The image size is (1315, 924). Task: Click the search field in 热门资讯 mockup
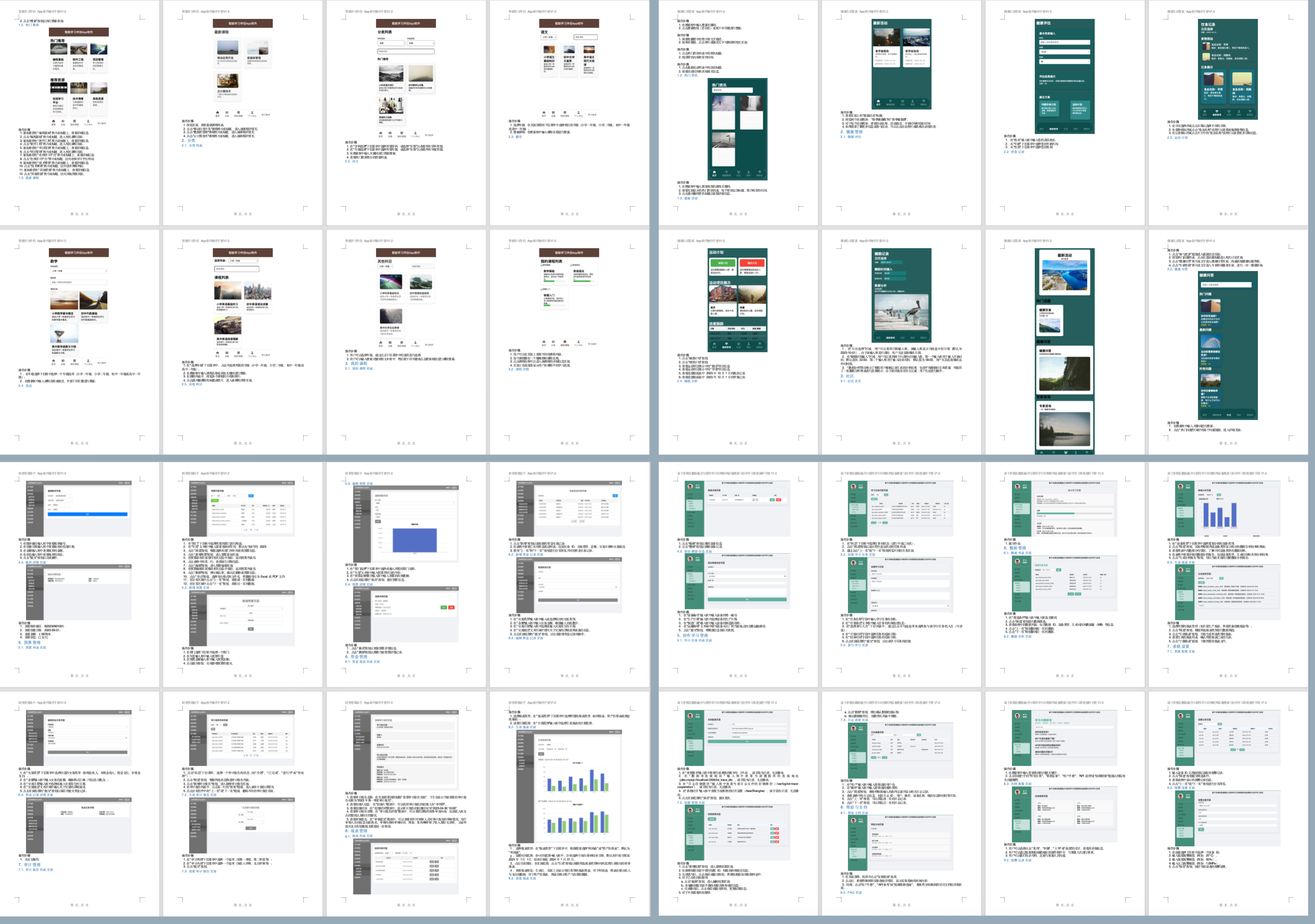pyautogui.click(x=732, y=90)
